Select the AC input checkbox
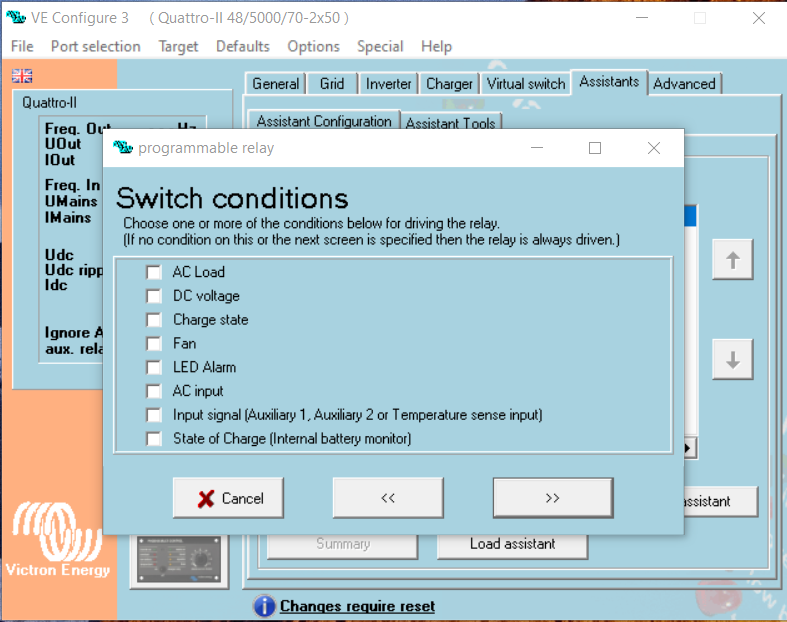This screenshot has height=622, width=787. tap(154, 391)
